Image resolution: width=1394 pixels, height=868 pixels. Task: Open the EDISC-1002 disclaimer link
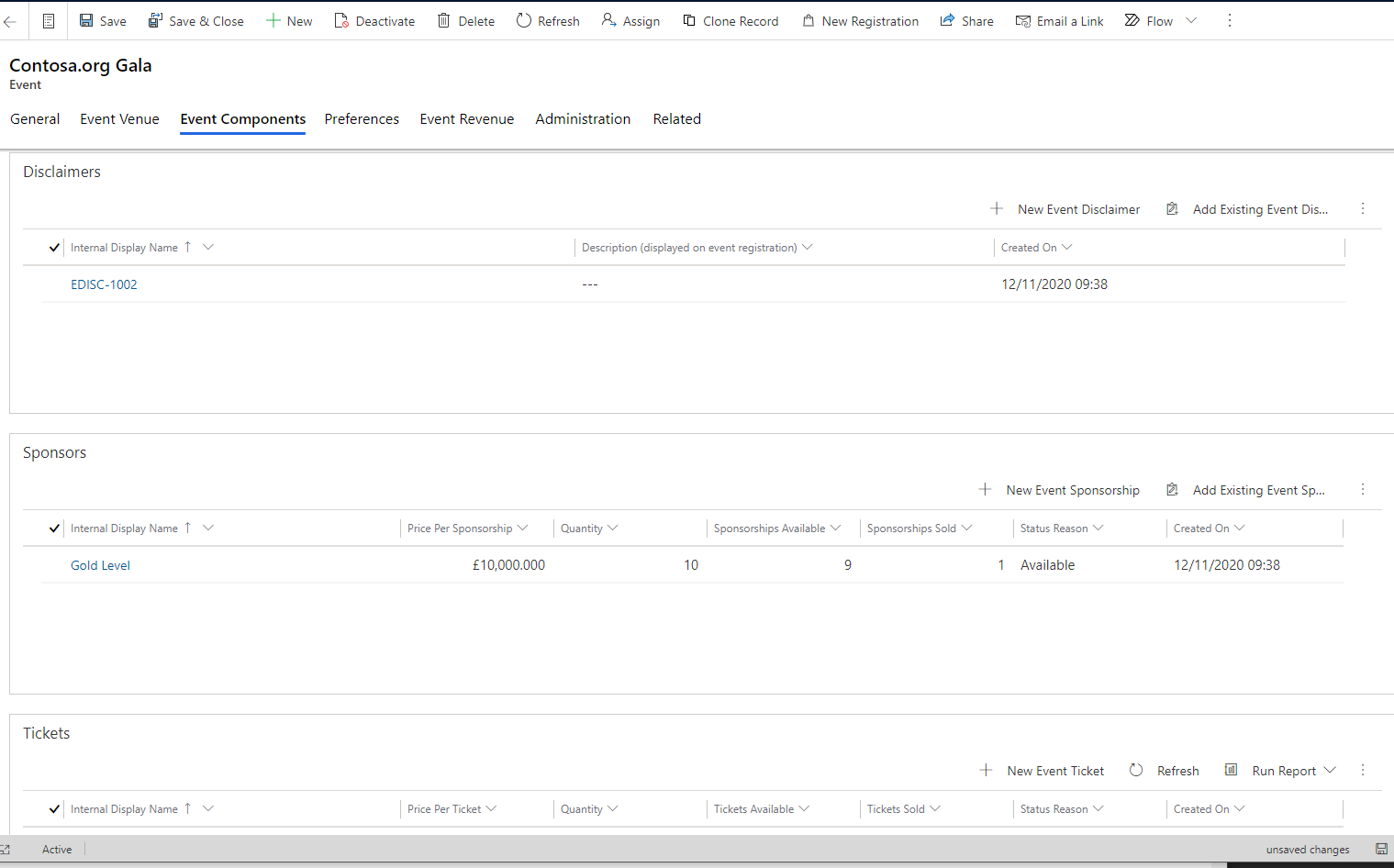coord(104,284)
